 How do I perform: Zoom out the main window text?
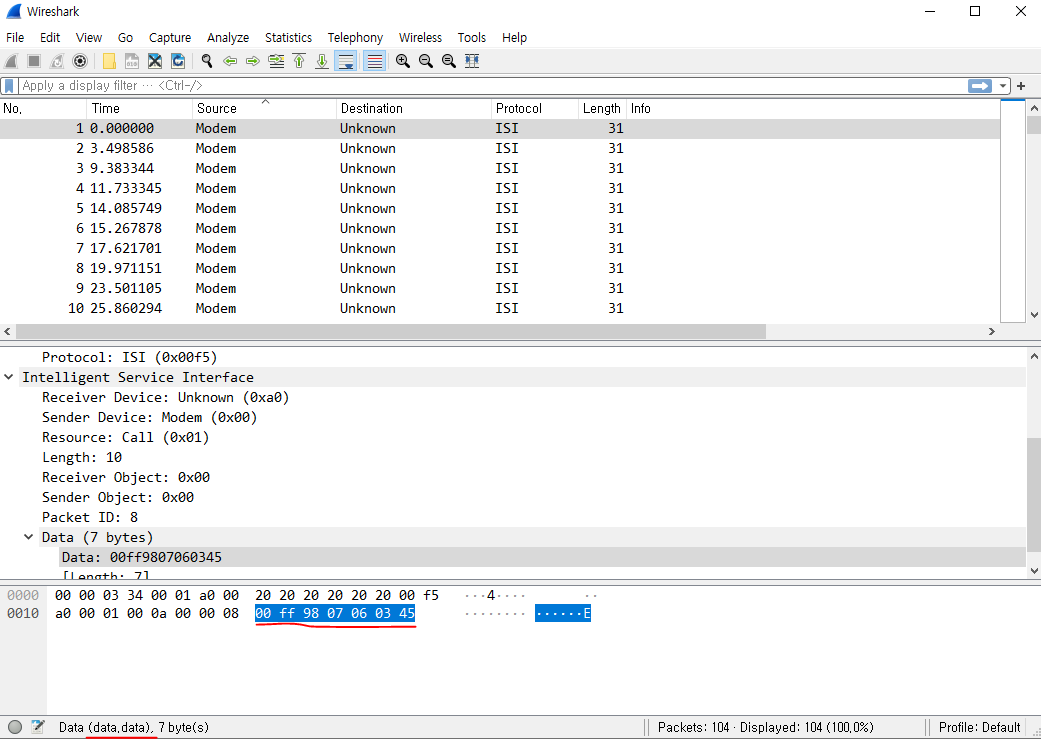pos(426,61)
